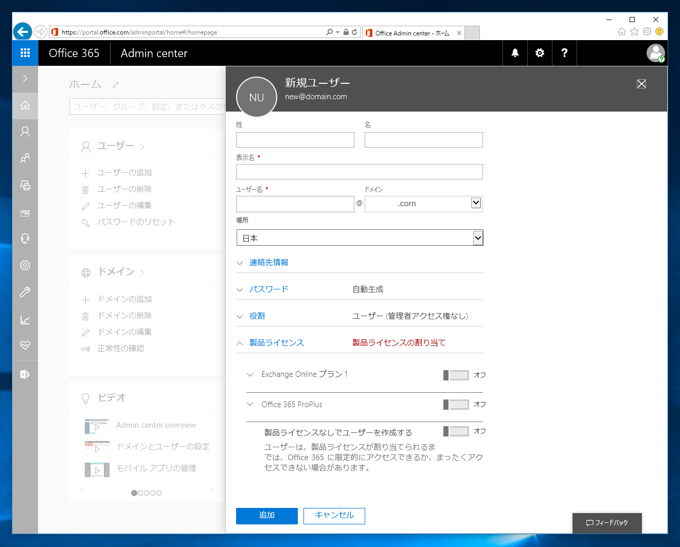Click ドメインの追加 link
The height and width of the screenshot is (547, 680).
coord(124,299)
